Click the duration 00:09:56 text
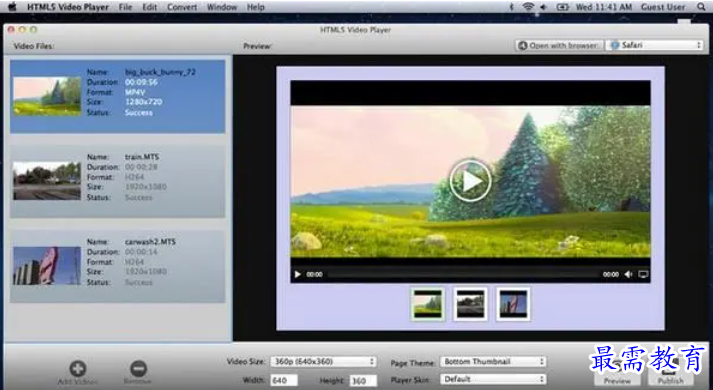The image size is (713, 390). point(141,82)
